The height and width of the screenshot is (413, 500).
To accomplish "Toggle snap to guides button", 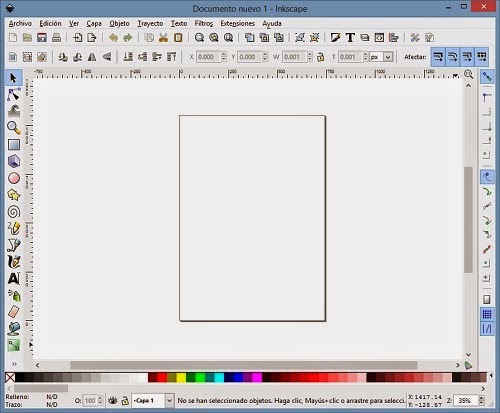I will click(487, 329).
